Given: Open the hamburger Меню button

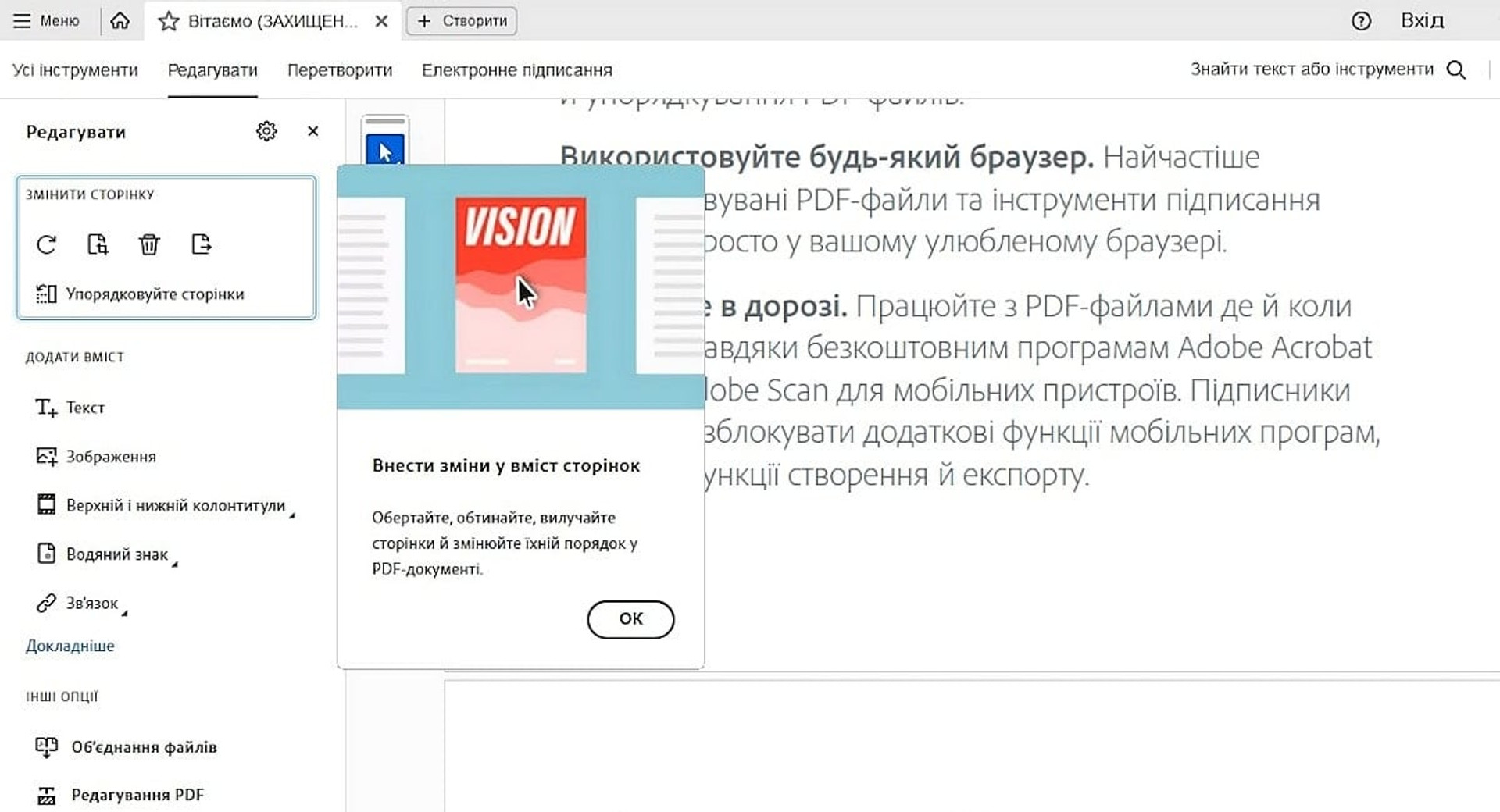Looking at the screenshot, I should (47, 21).
